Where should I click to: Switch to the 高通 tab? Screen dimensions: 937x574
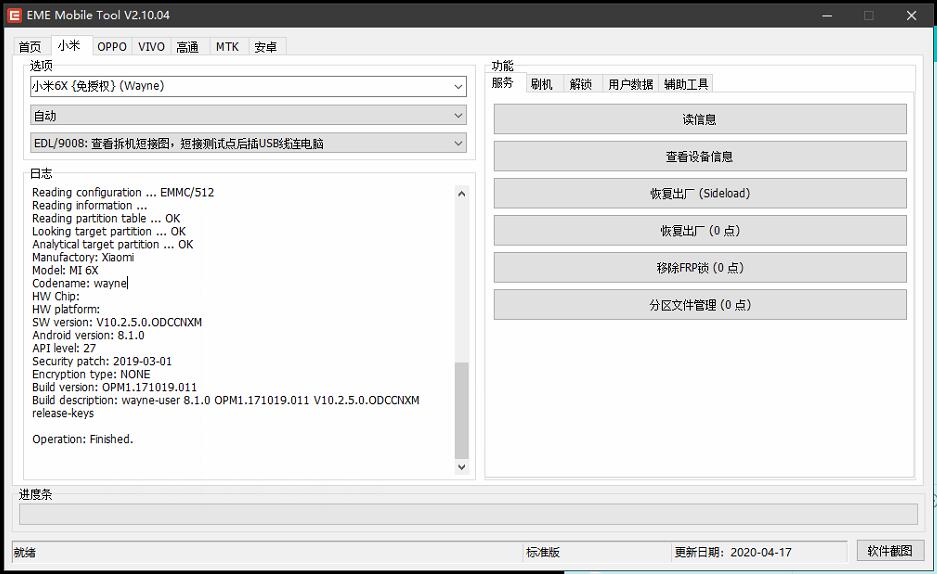click(x=188, y=47)
